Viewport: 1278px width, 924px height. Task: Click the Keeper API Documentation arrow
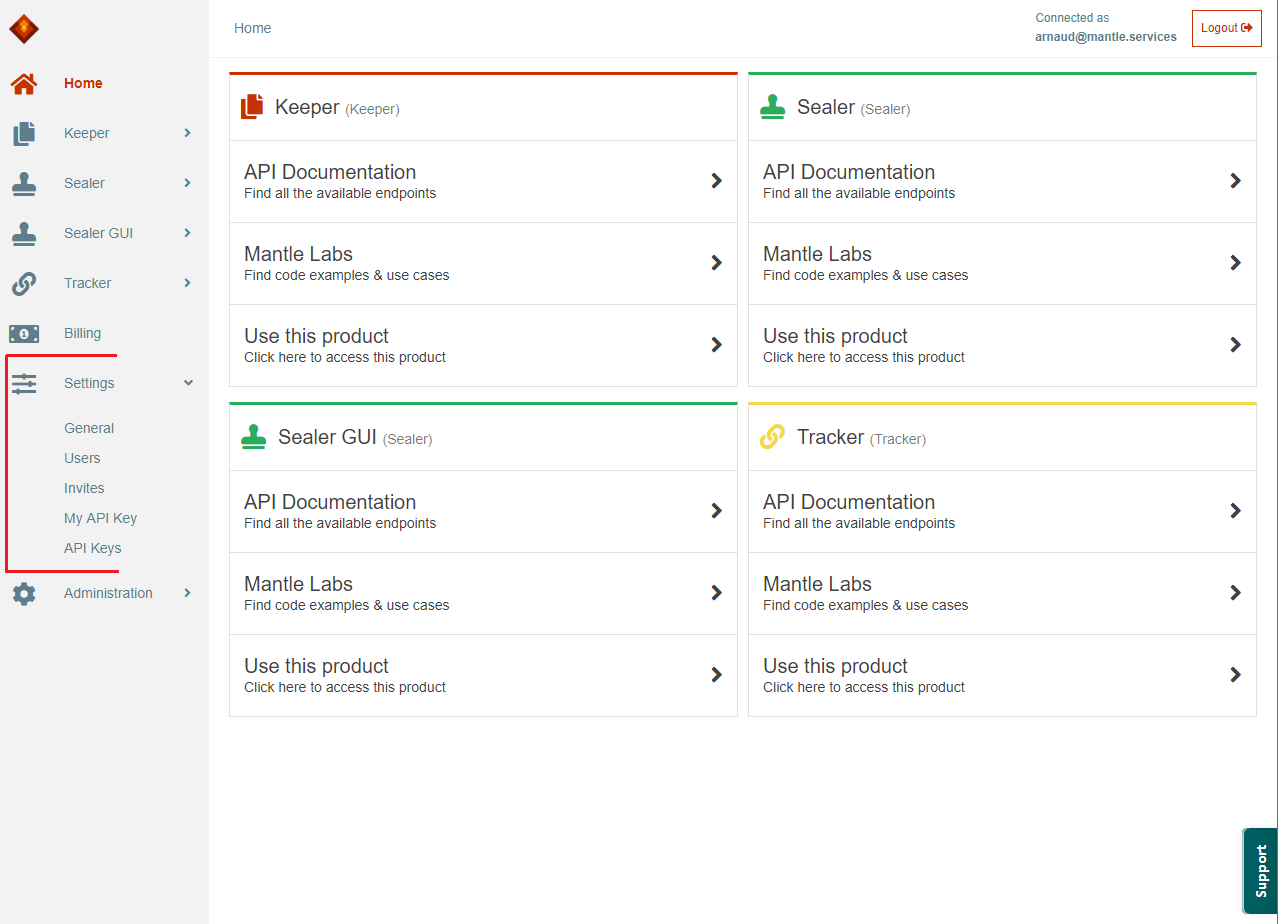716,181
